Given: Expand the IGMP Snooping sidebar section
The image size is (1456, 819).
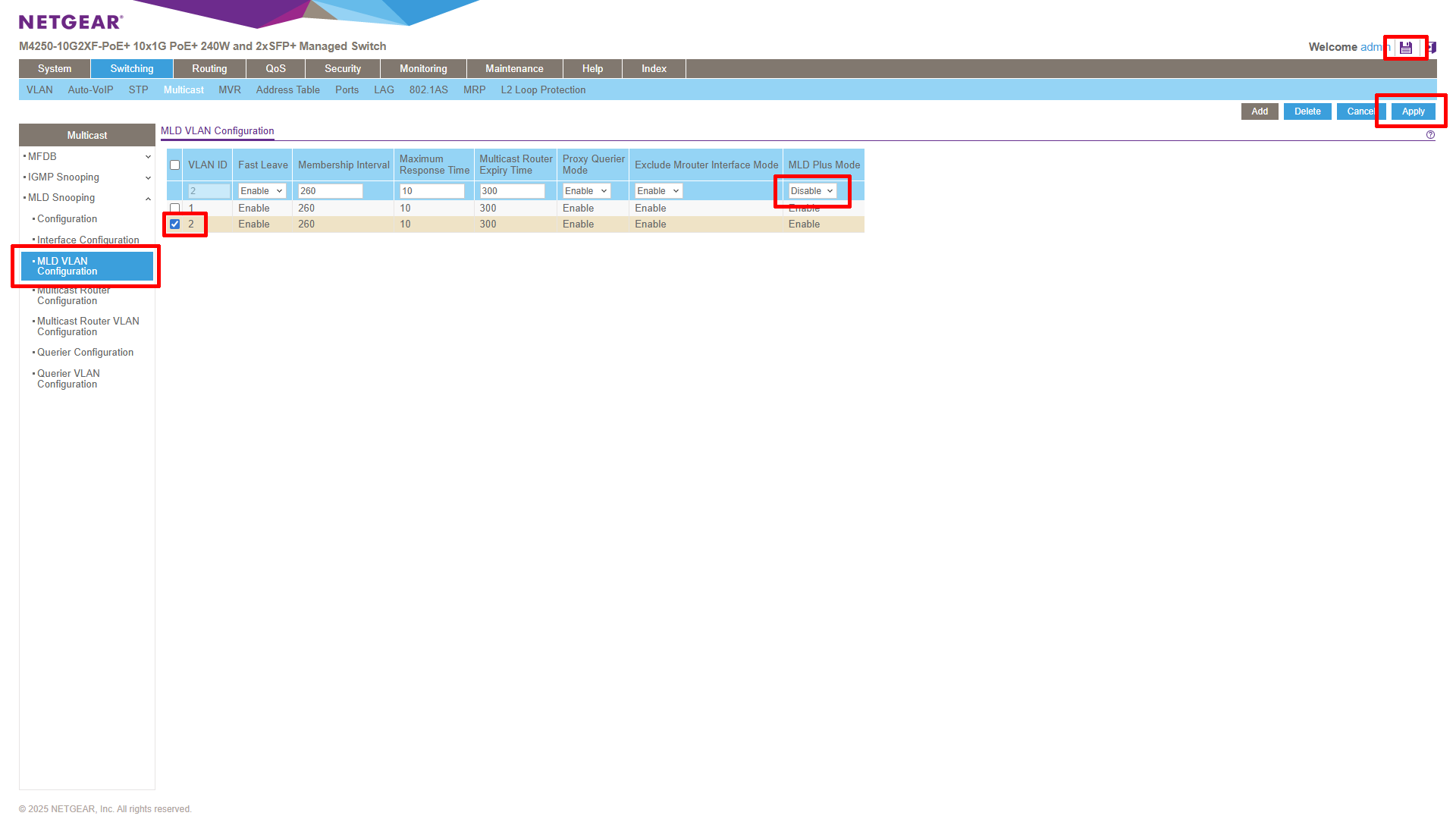Looking at the screenshot, I should pos(148,177).
